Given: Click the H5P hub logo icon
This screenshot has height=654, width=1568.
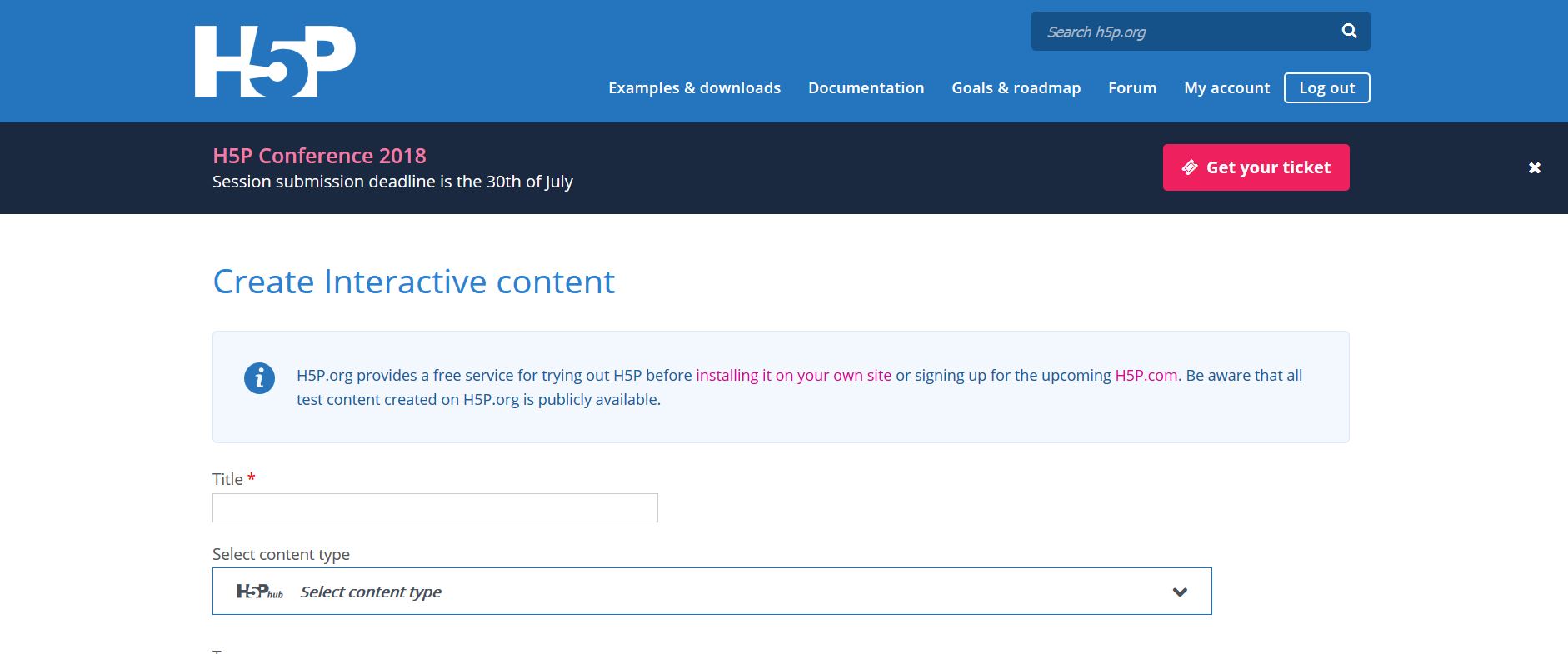Looking at the screenshot, I should [260, 592].
